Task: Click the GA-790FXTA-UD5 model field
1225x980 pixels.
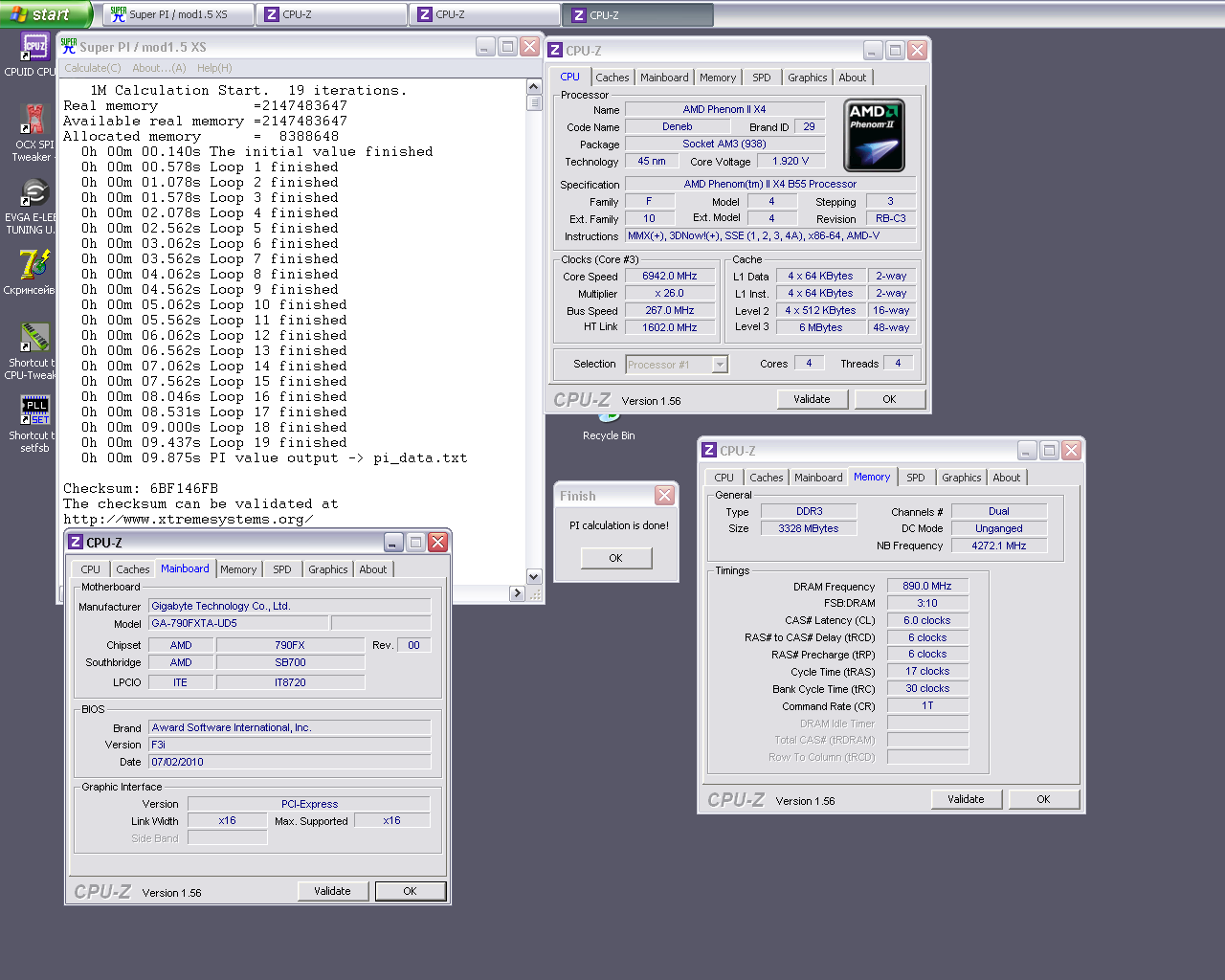Action: pos(238,623)
